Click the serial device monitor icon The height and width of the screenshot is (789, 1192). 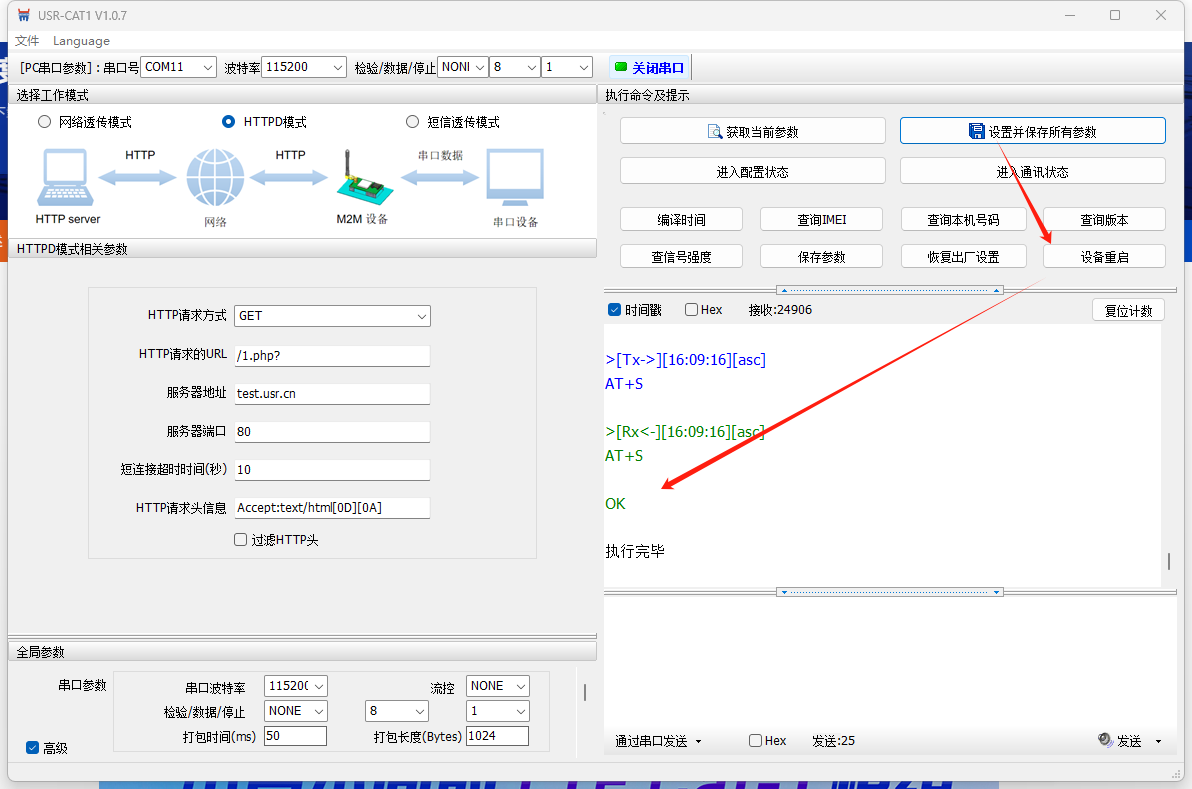515,178
